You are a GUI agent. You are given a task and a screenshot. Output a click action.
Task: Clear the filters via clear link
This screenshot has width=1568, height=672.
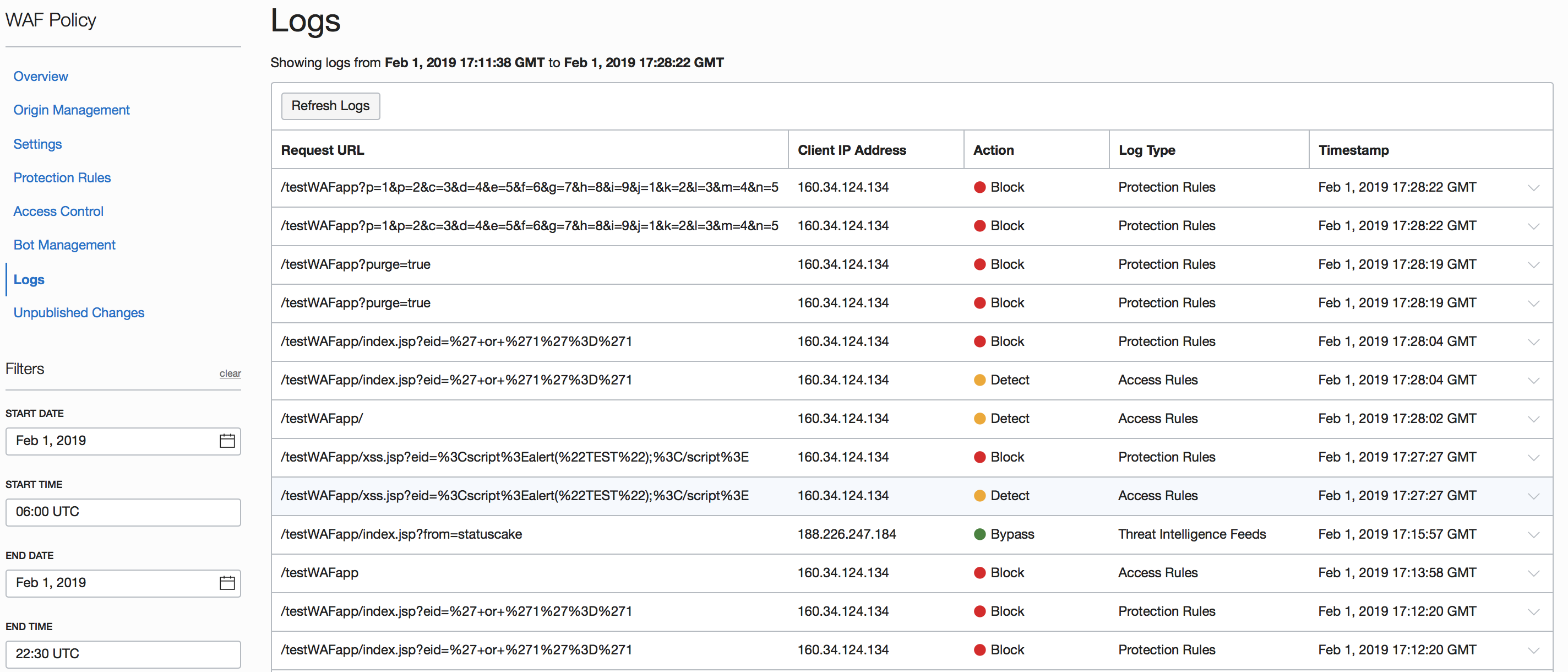point(230,373)
